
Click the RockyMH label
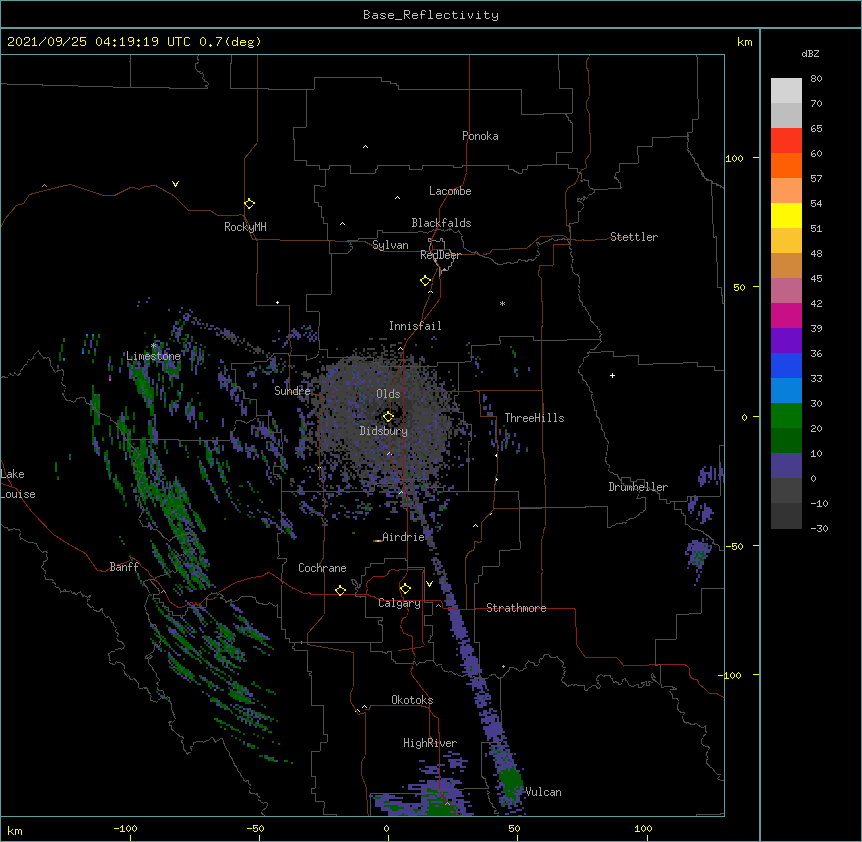[245, 226]
